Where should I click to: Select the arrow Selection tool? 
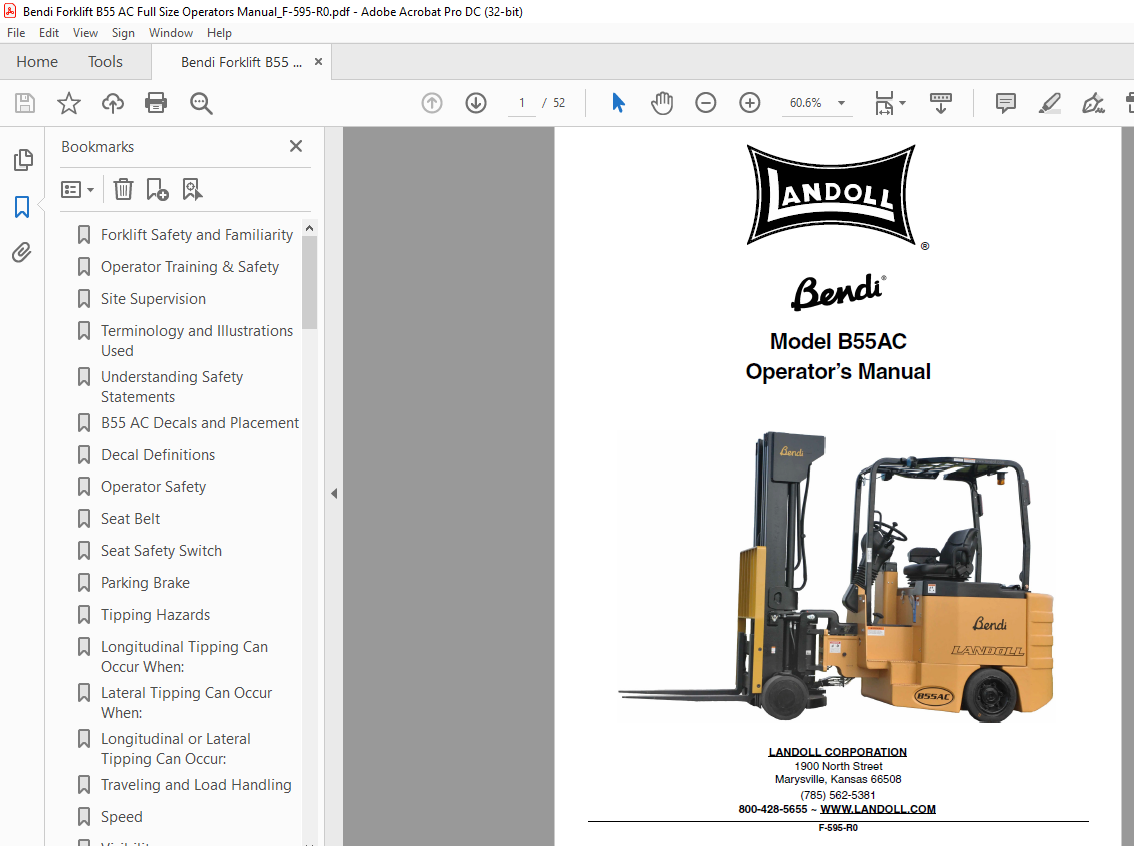click(618, 103)
